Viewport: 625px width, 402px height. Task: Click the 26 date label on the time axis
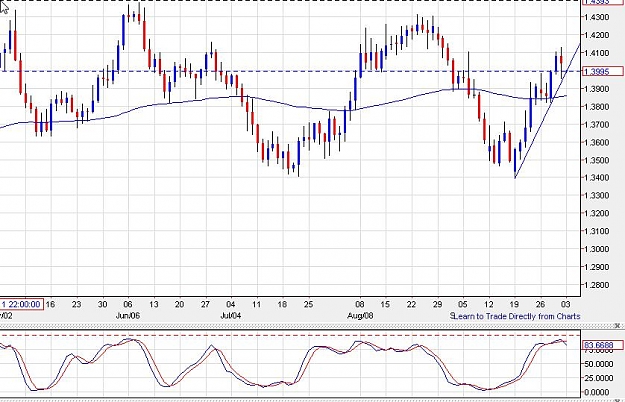(540, 305)
